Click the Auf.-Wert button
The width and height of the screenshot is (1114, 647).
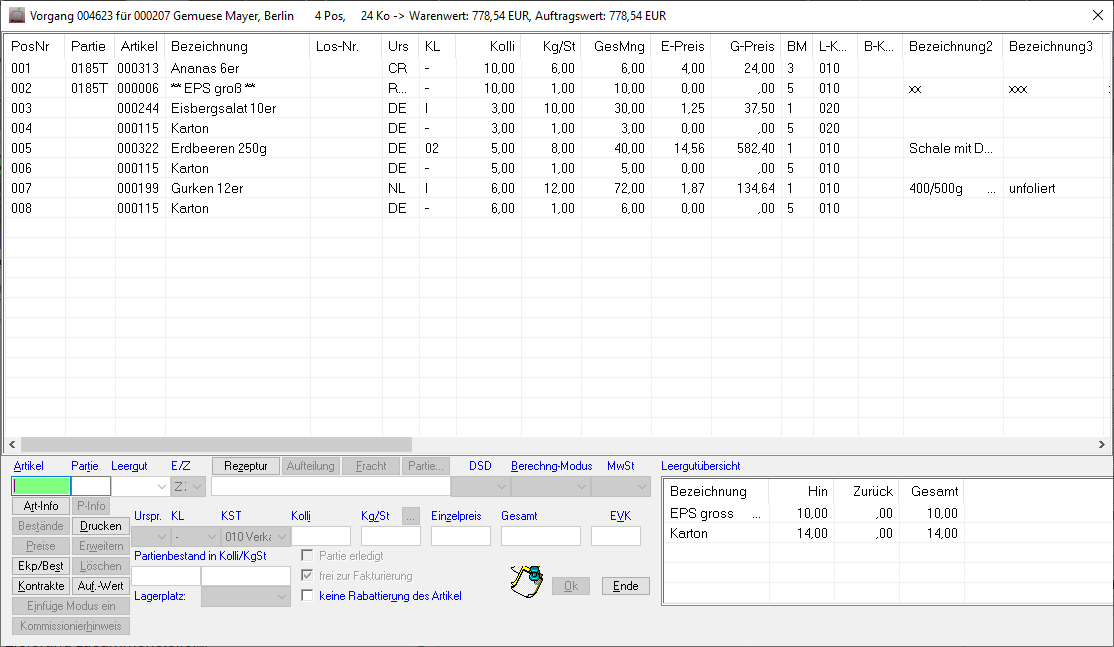101,585
